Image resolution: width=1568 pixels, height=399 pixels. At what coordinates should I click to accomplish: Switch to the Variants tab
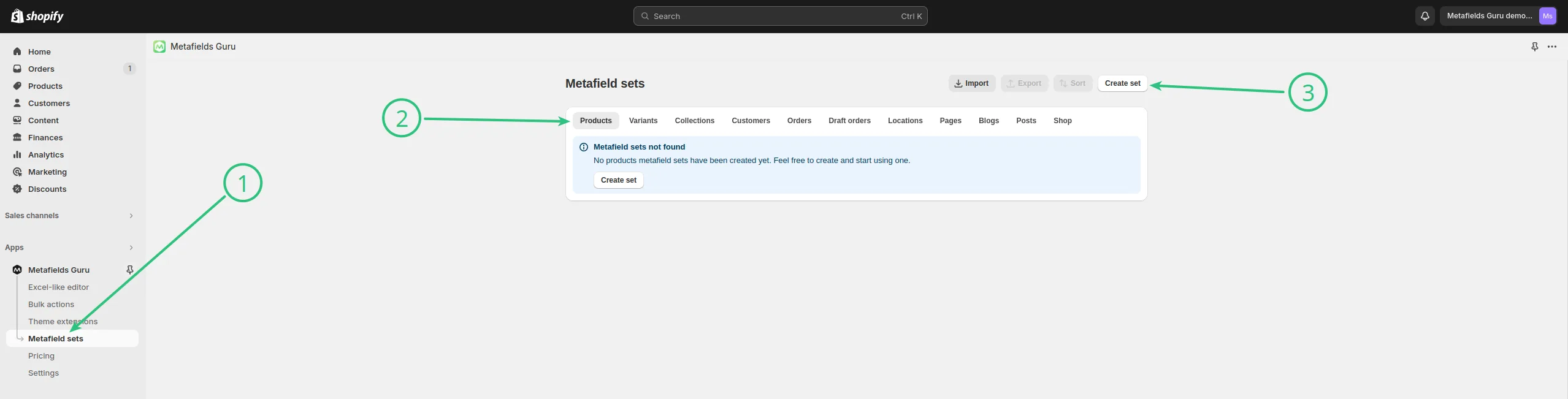coord(643,121)
